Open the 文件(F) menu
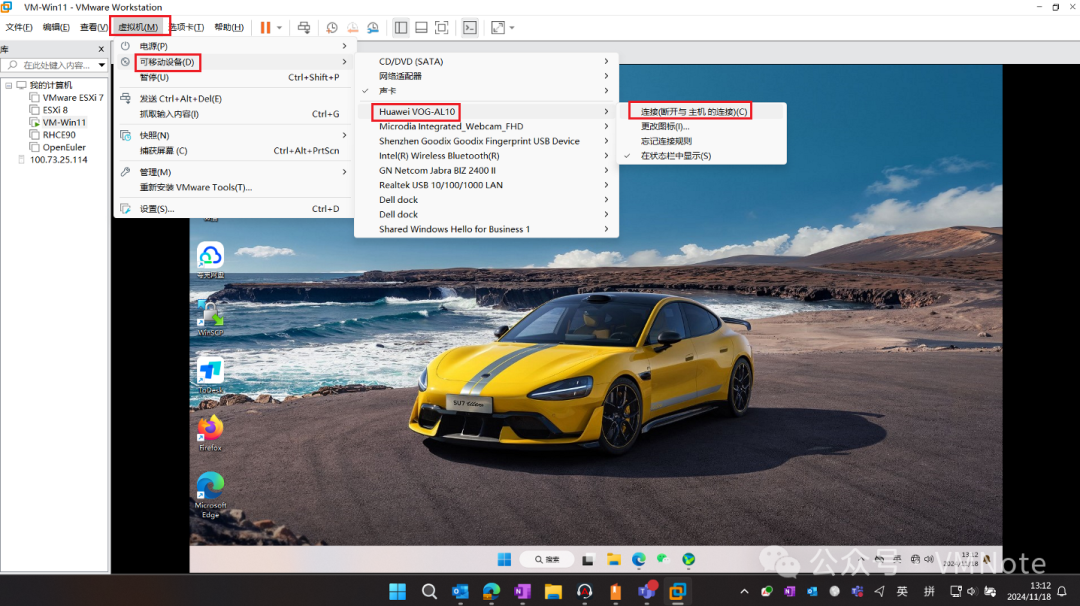 (19, 28)
